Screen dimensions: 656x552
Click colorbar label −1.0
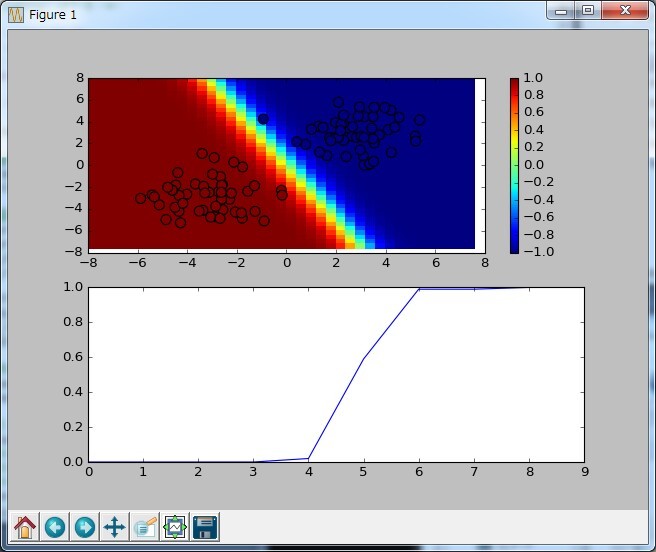tap(538, 252)
